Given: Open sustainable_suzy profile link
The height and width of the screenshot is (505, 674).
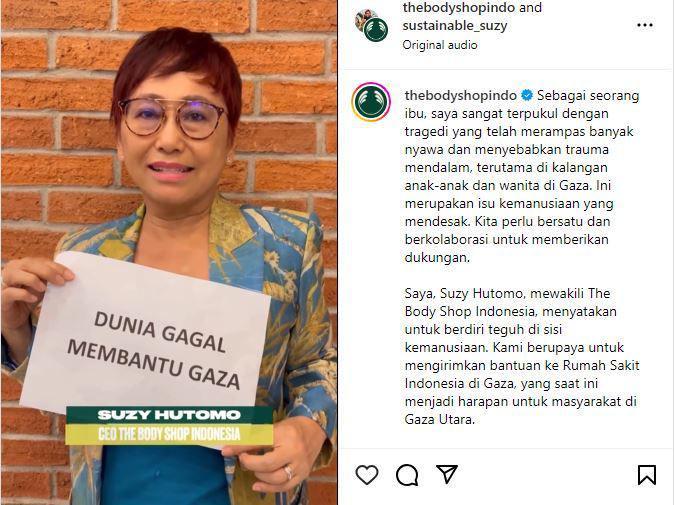Looking at the screenshot, I should (455, 25).
